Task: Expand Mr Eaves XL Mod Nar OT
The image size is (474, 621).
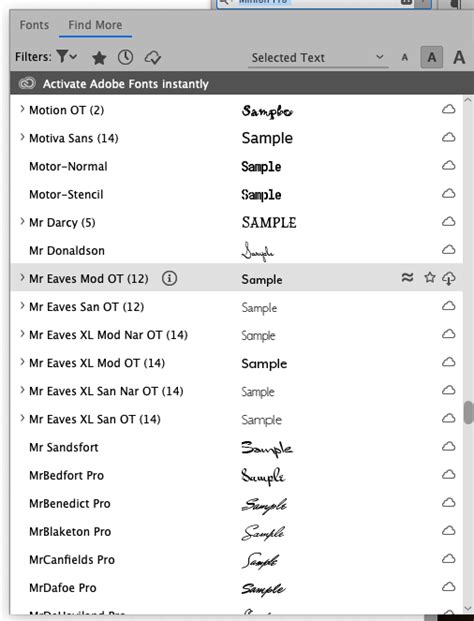Action: point(22,334)
